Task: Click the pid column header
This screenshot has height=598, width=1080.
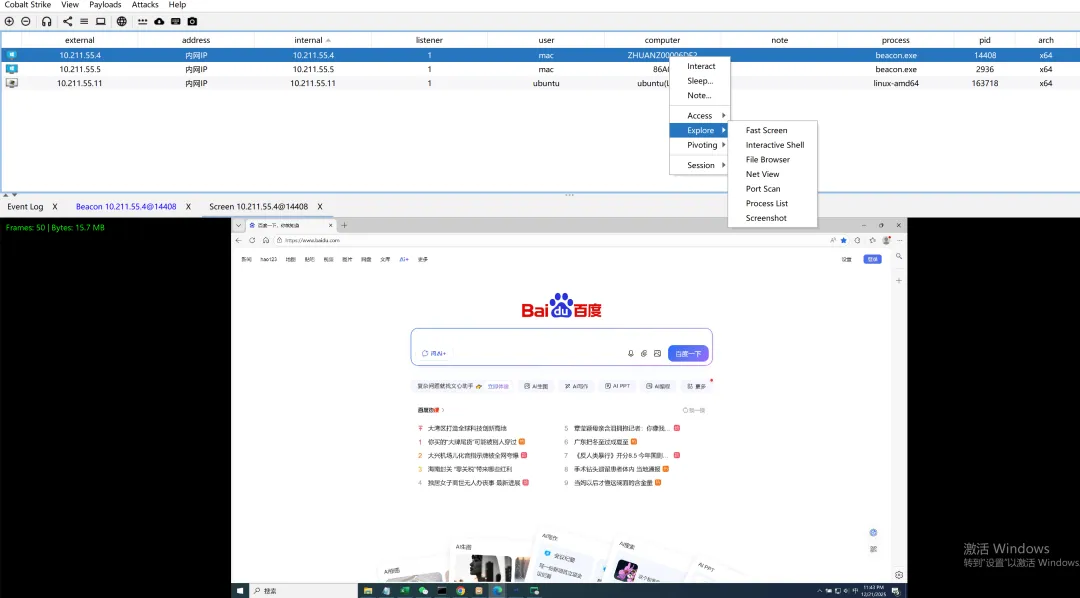Action: click(x=985, y=40)
